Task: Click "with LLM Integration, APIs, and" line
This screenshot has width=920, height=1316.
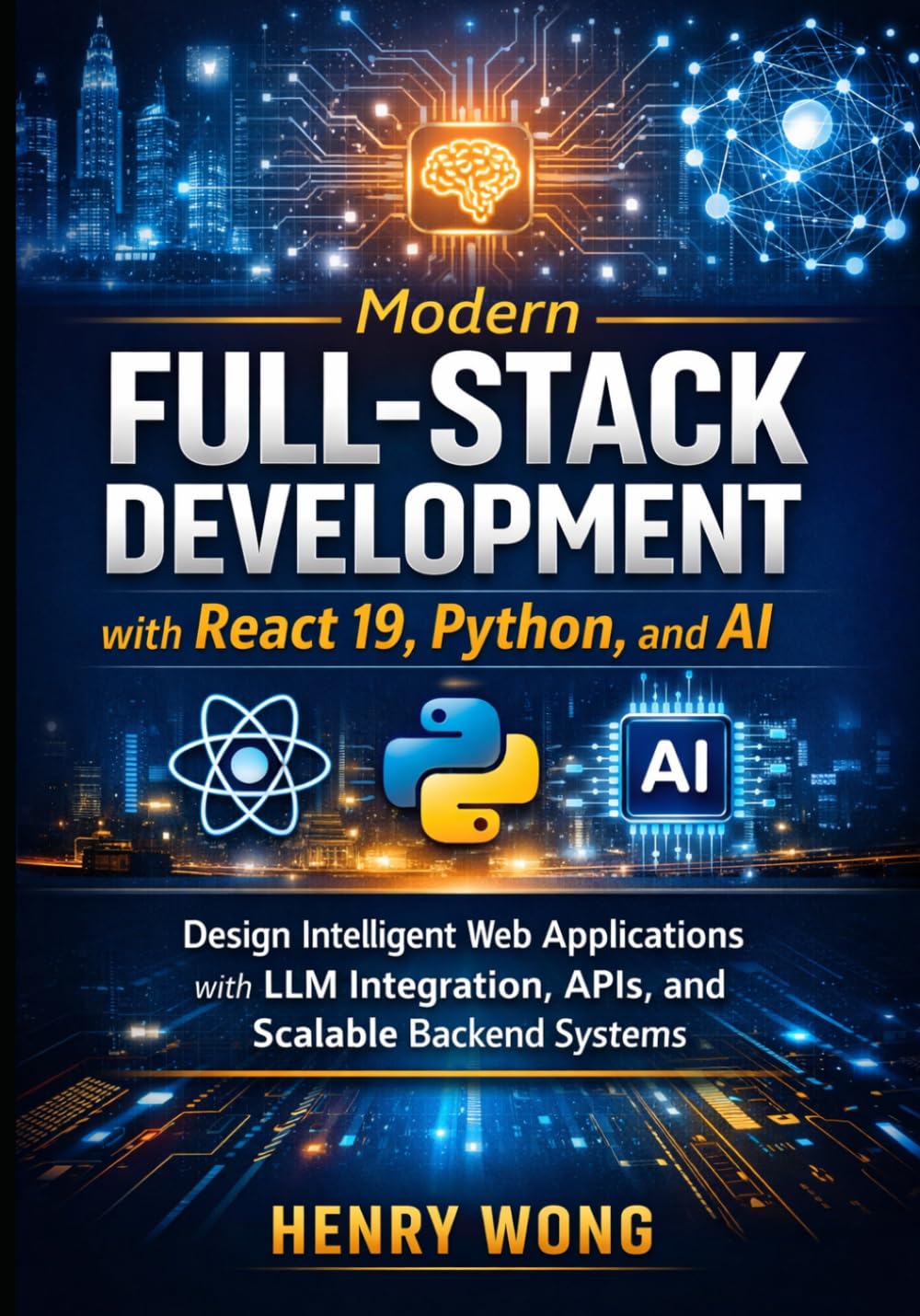Action: click(460, 986)
